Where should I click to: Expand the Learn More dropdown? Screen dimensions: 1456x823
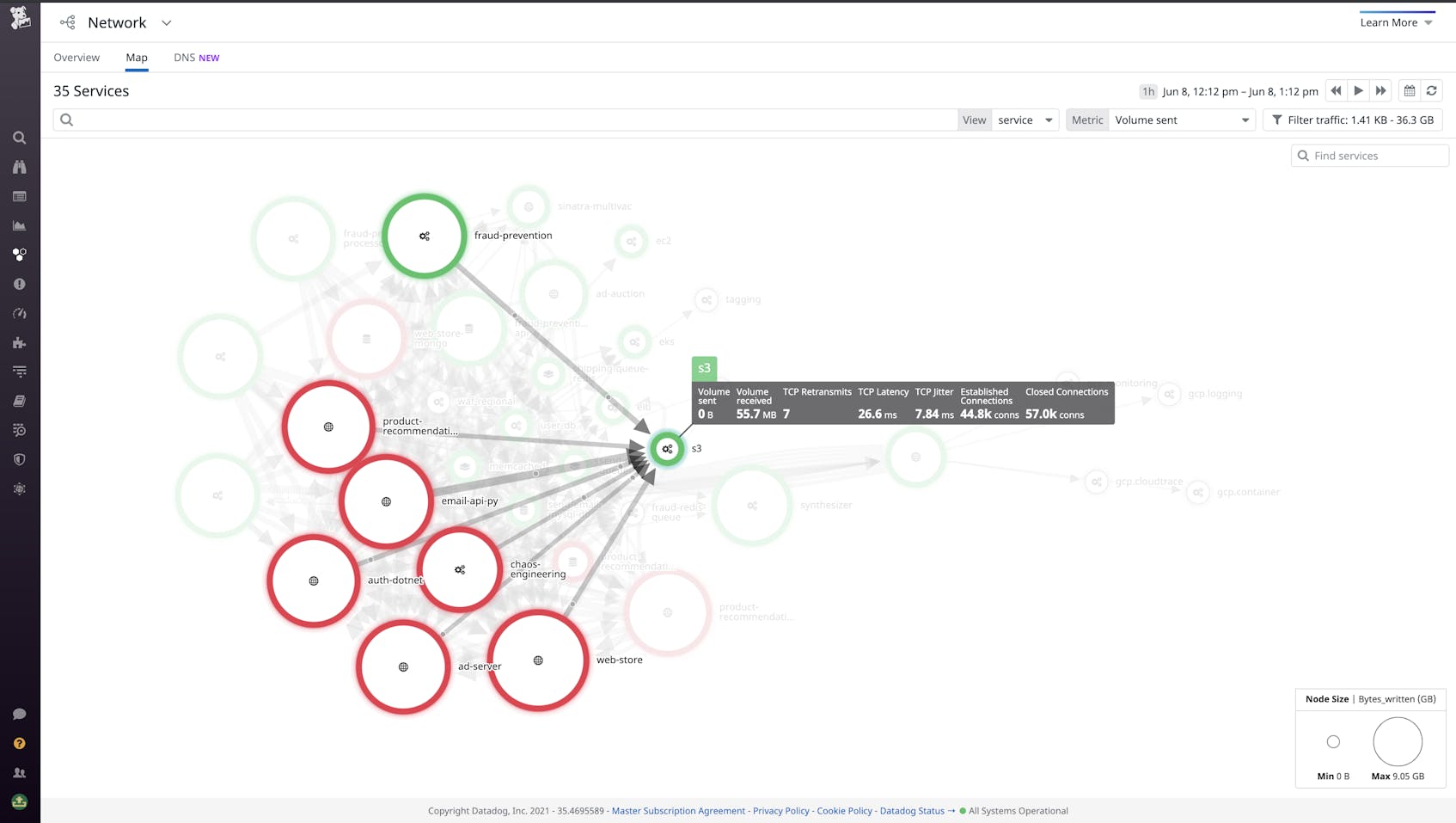point(1396,22)
